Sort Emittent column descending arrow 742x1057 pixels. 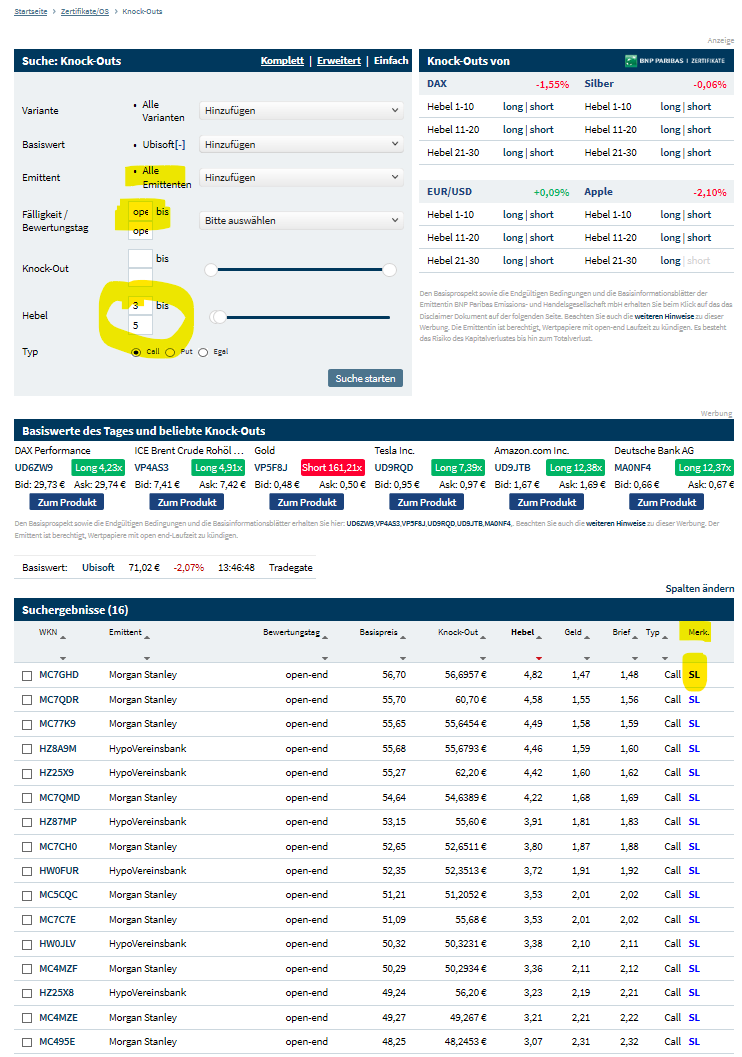coord(147,658)
